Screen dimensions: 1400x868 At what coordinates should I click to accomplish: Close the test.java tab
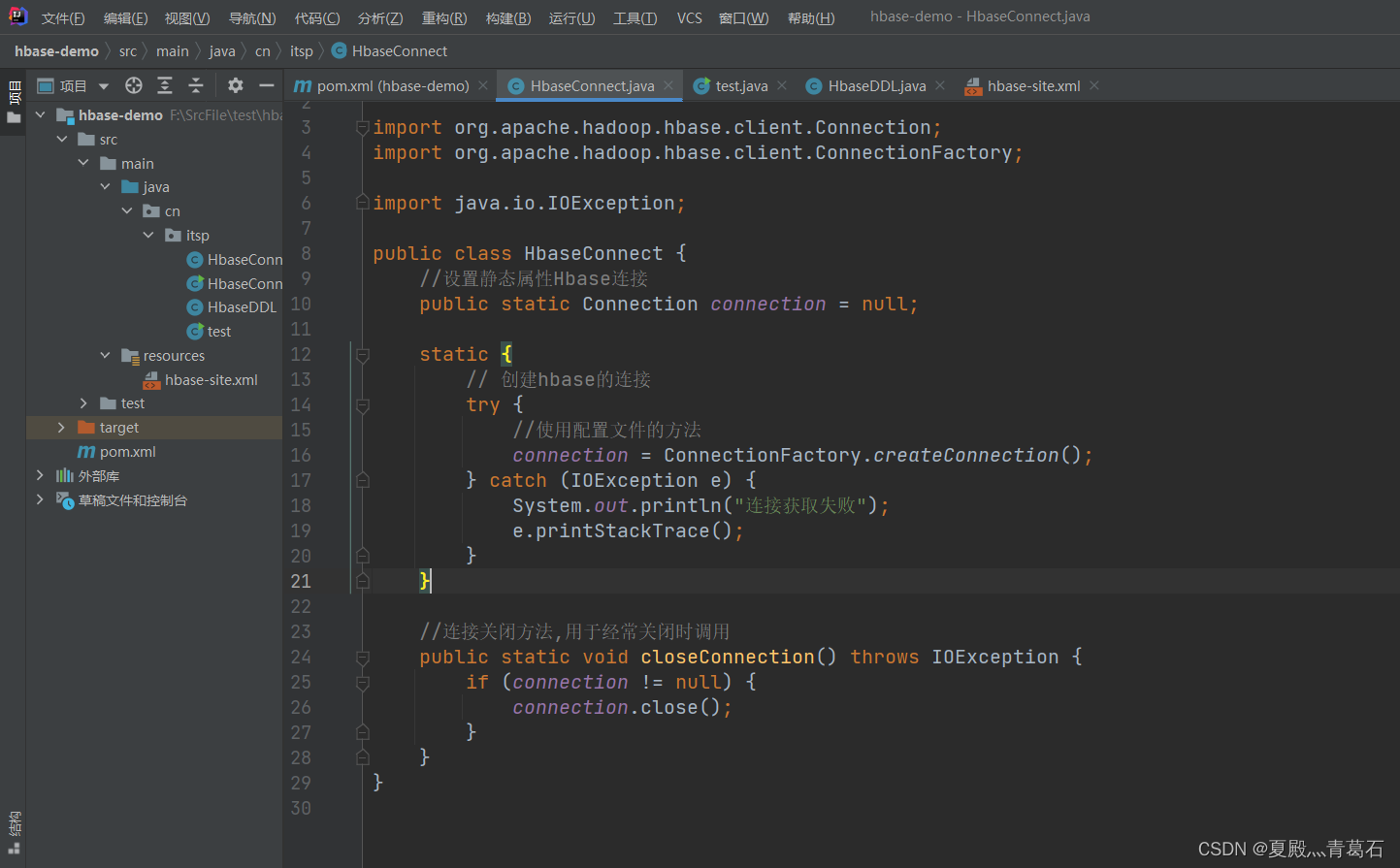782,85
